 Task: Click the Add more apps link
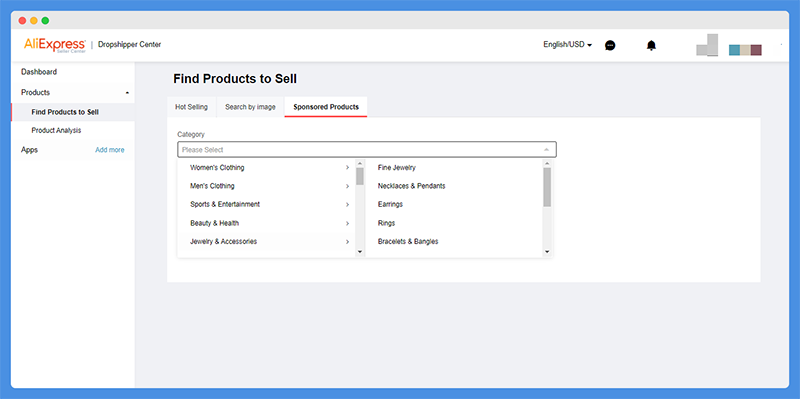(110, 150)
